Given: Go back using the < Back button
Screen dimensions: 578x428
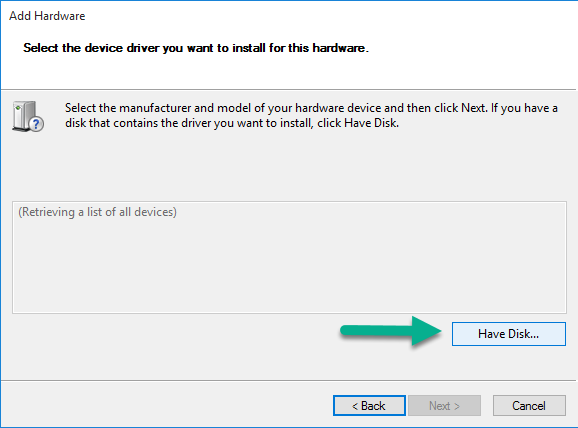Looking at the screenshot, I should [x=369, y=406].
